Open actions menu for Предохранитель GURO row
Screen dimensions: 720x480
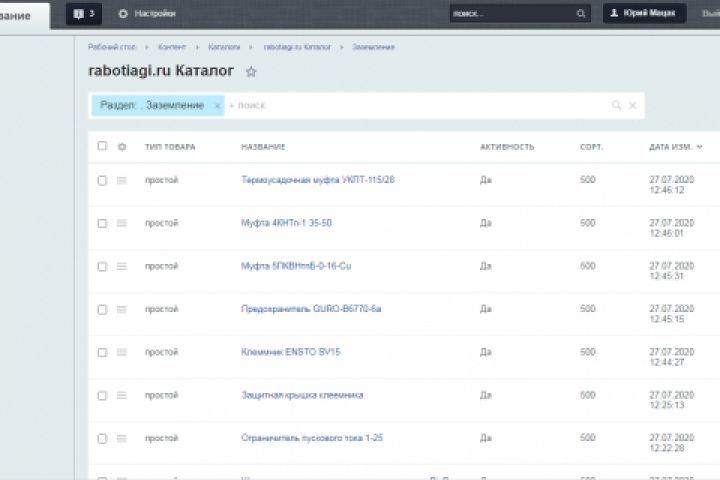click(122, 310)
